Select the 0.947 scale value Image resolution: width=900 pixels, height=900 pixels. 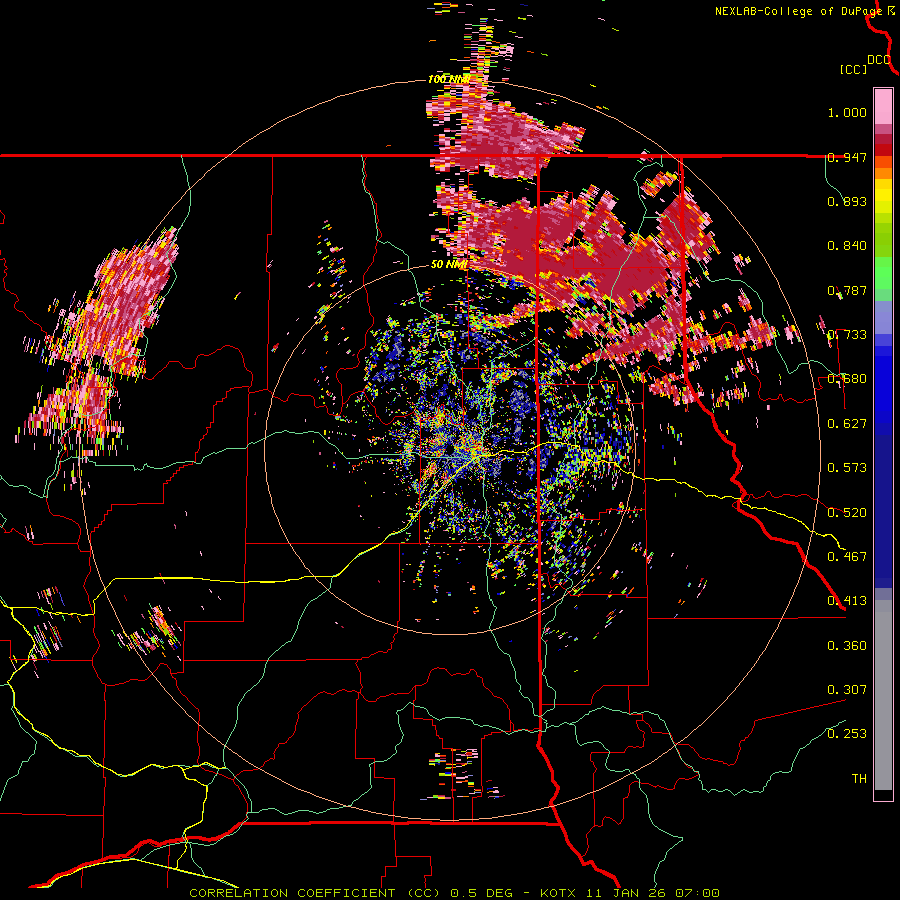pos(847,157)
